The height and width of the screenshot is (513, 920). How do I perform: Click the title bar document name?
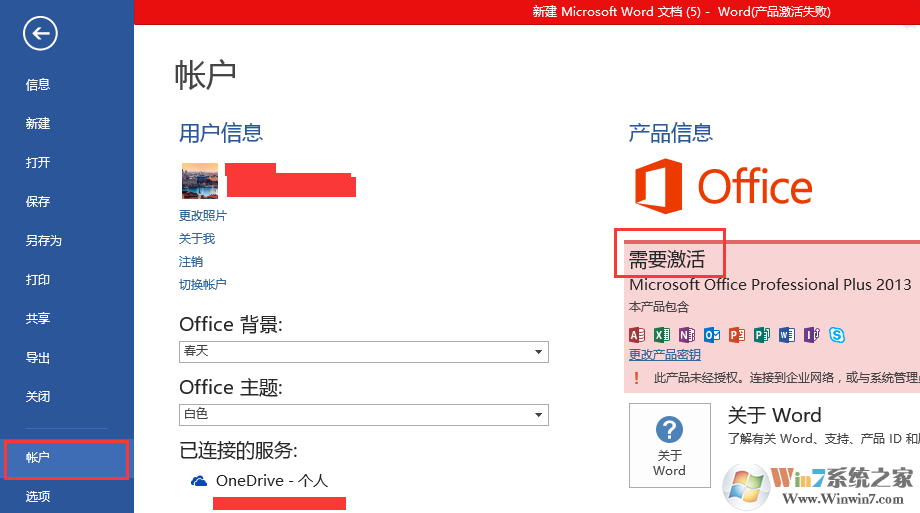(x=617, y=12)
